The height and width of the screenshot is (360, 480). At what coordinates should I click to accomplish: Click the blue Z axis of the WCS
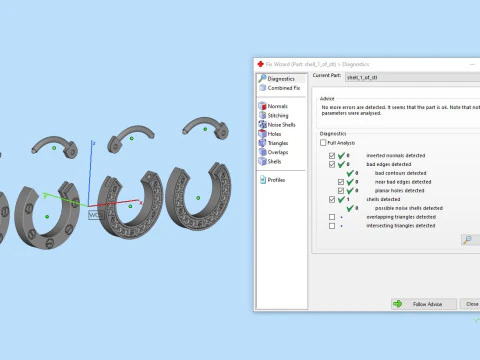click(x=90, y=173)
